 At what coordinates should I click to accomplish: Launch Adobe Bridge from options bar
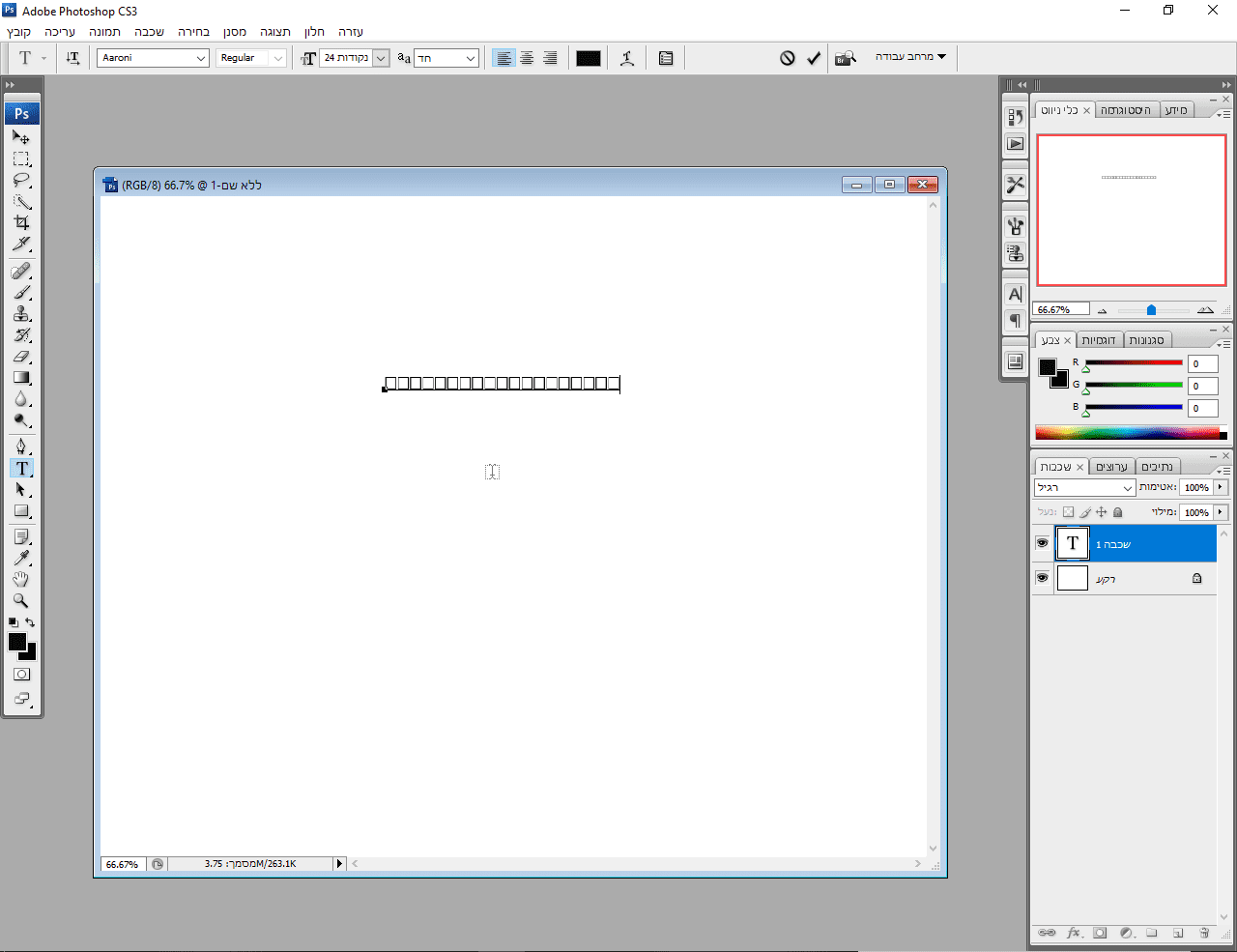[x=846, y=58]
